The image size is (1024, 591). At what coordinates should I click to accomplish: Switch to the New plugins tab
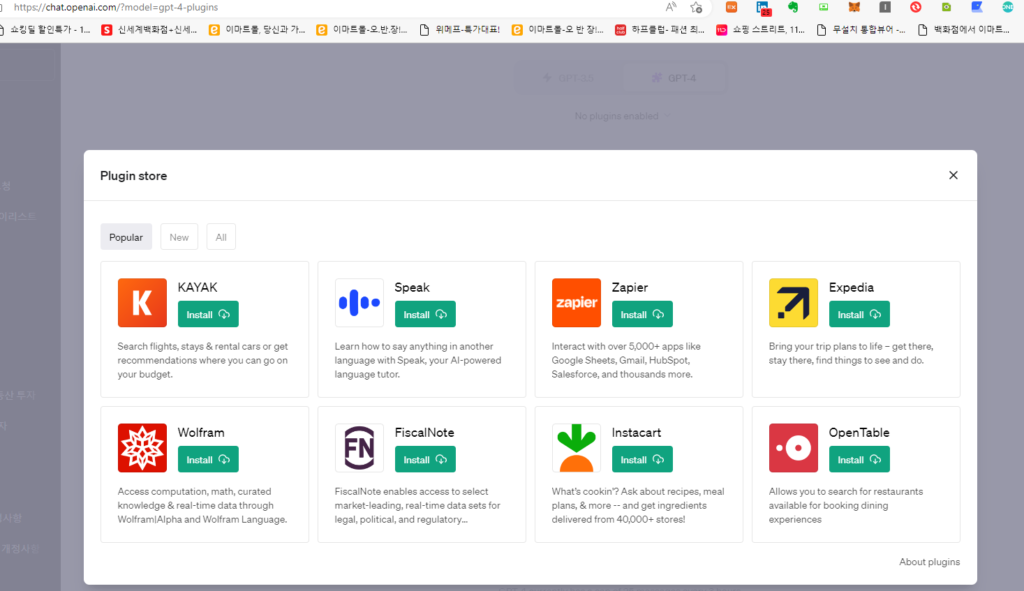(179, 237)
